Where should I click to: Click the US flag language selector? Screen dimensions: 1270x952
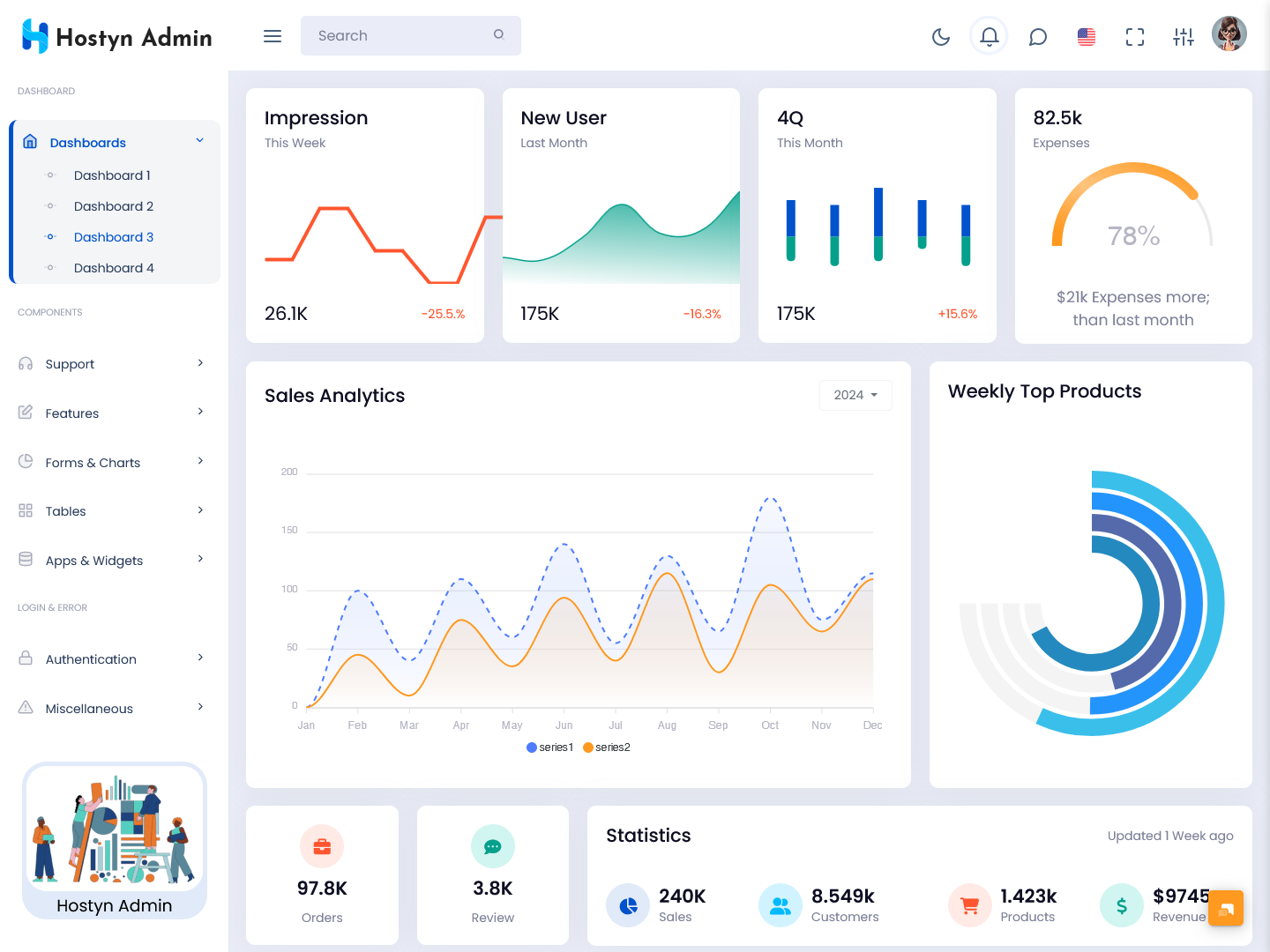tap(1087, 36)
